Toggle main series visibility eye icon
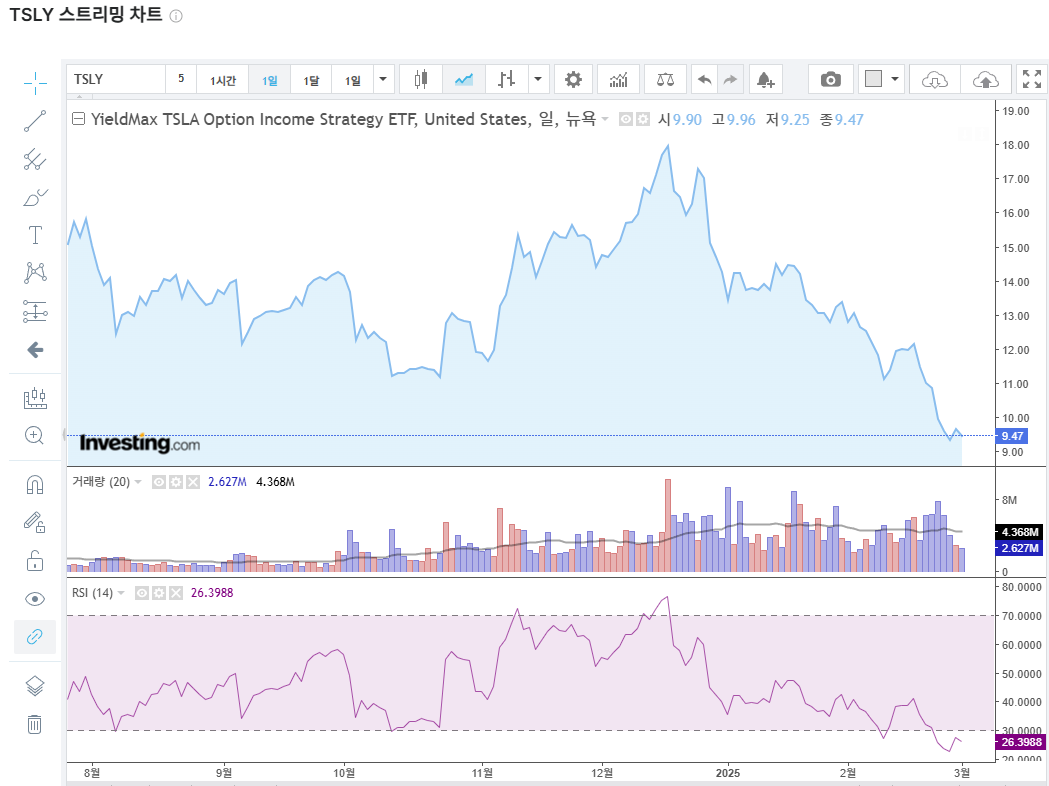Viewport: 1049px width, 786px height. coord(626,119)
